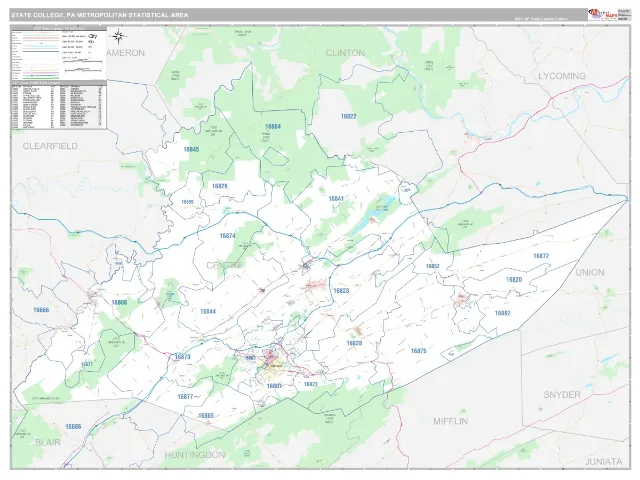Select the UNION county label
Image resolution: width=640 pixels, height=480 pixels.
(590, 272)
